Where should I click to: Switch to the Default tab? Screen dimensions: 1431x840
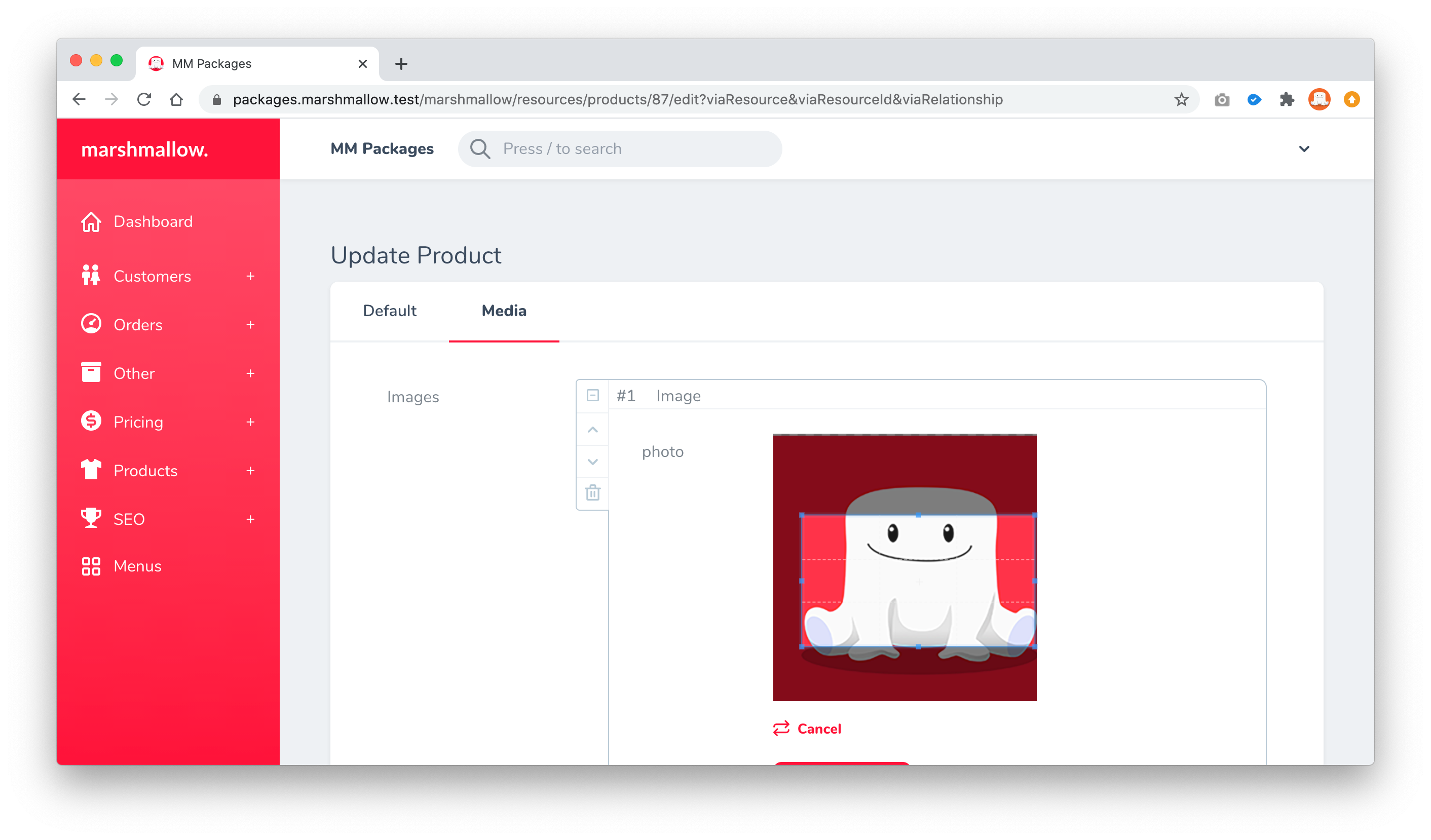tap(390, 311)
